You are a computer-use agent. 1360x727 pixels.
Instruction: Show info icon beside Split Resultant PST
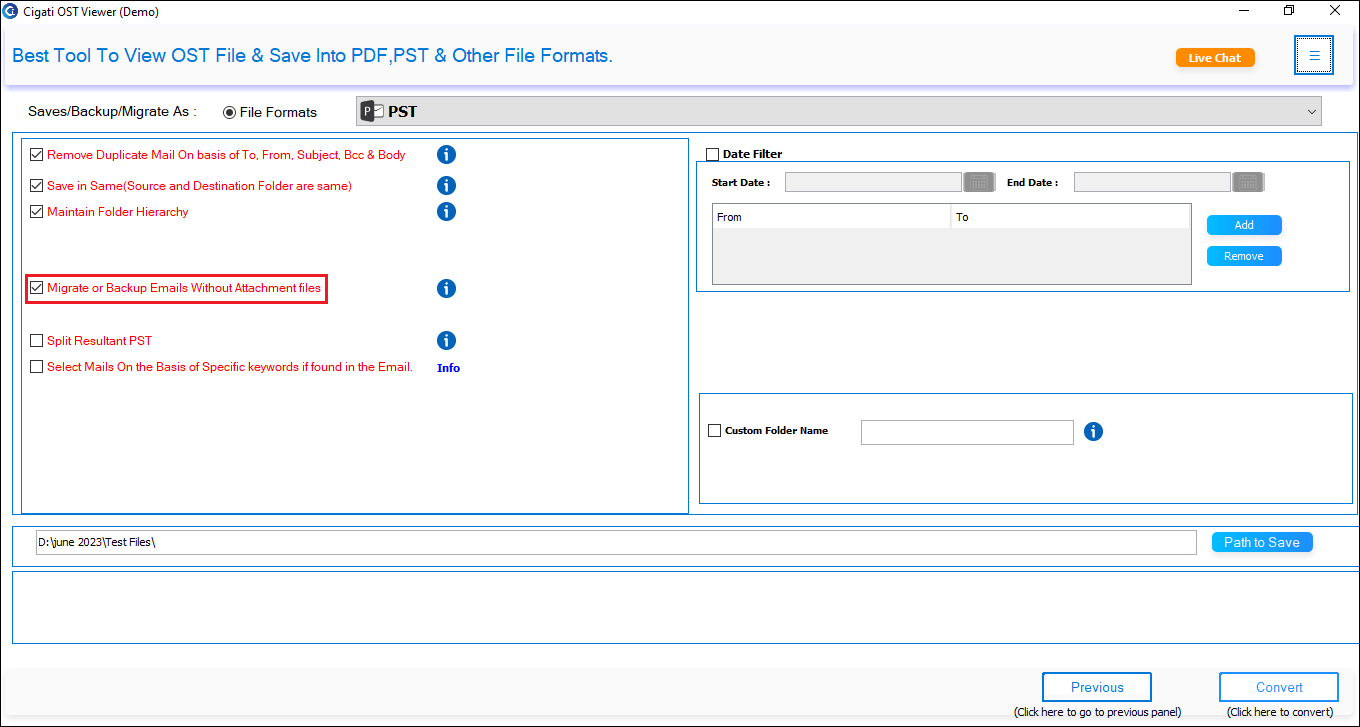pyautogui.click(x=447, y=341)
